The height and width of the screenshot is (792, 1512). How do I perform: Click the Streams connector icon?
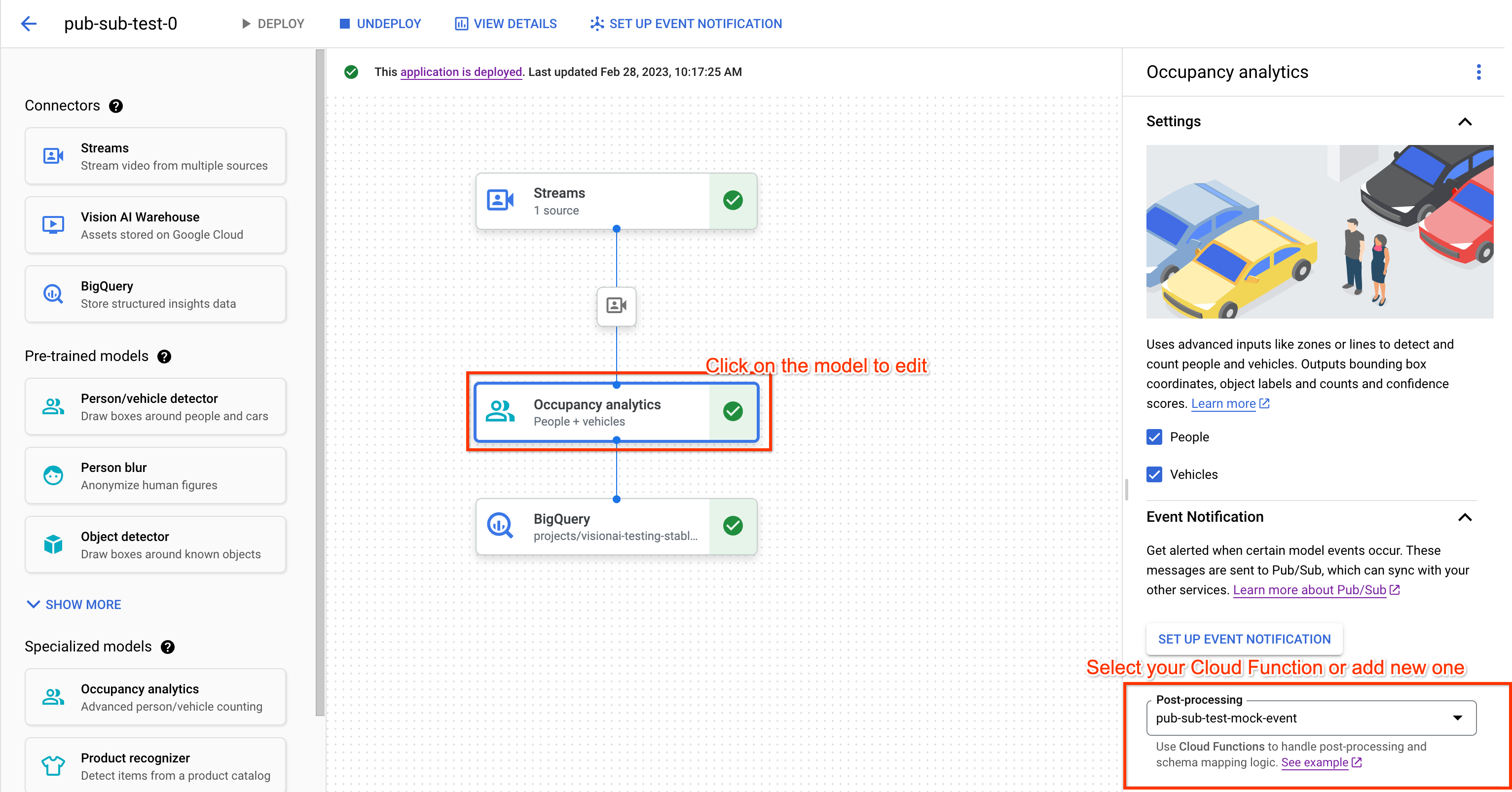[54, 157]
